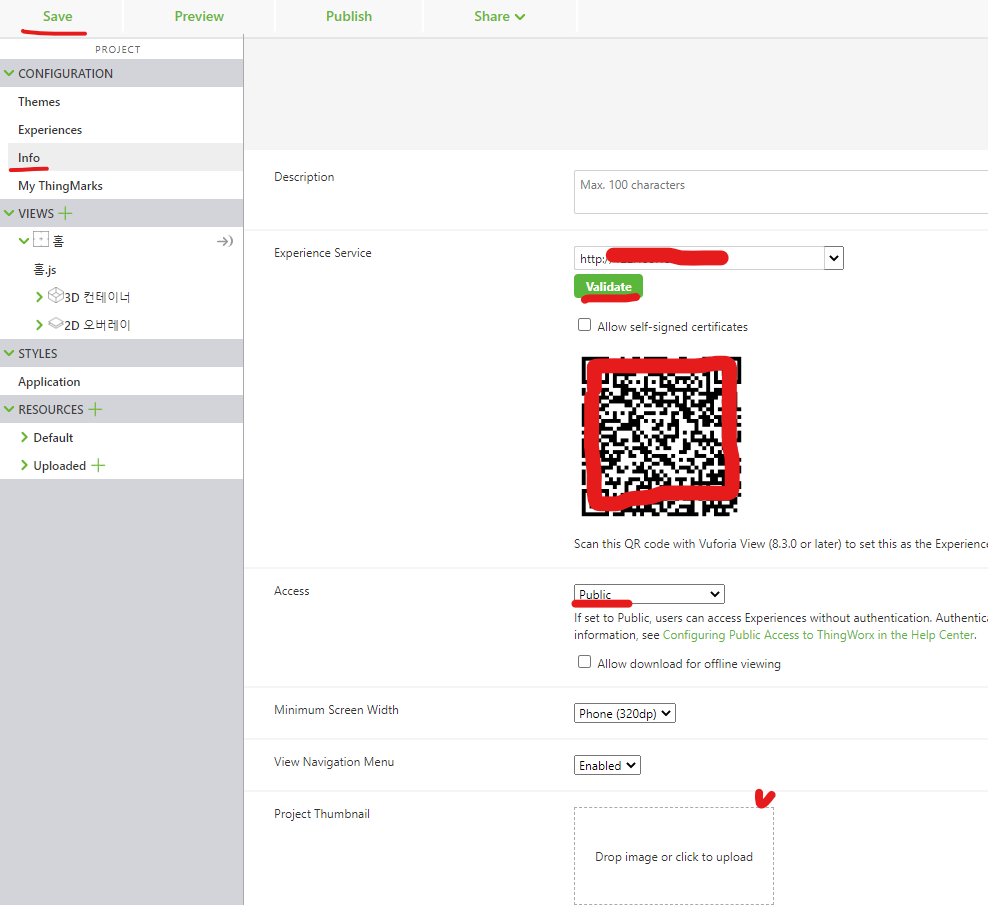Click the Save button in the toolbar
The width and height of the screenshot is (988, 905).
(57, 16)
